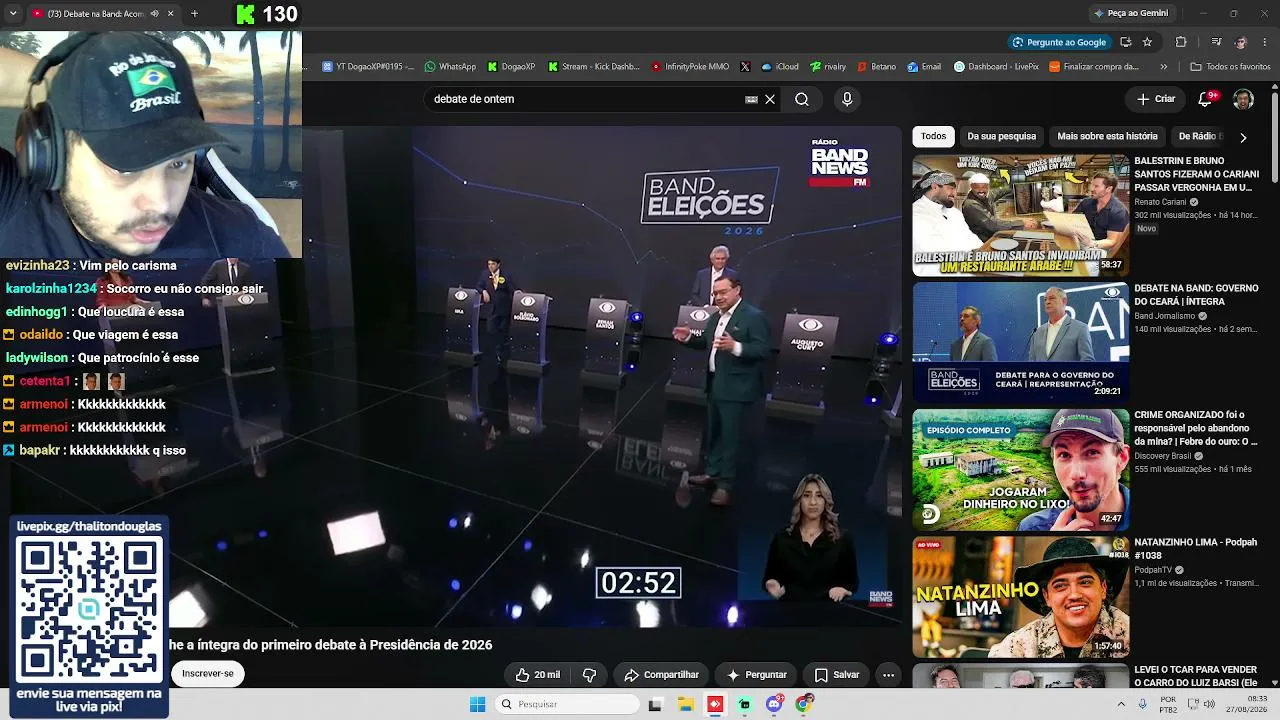The width and height of the screenshot is (1280, 720).
Task: Open the browser extensions puzzle icon
Action: [x=1181, y=42]
